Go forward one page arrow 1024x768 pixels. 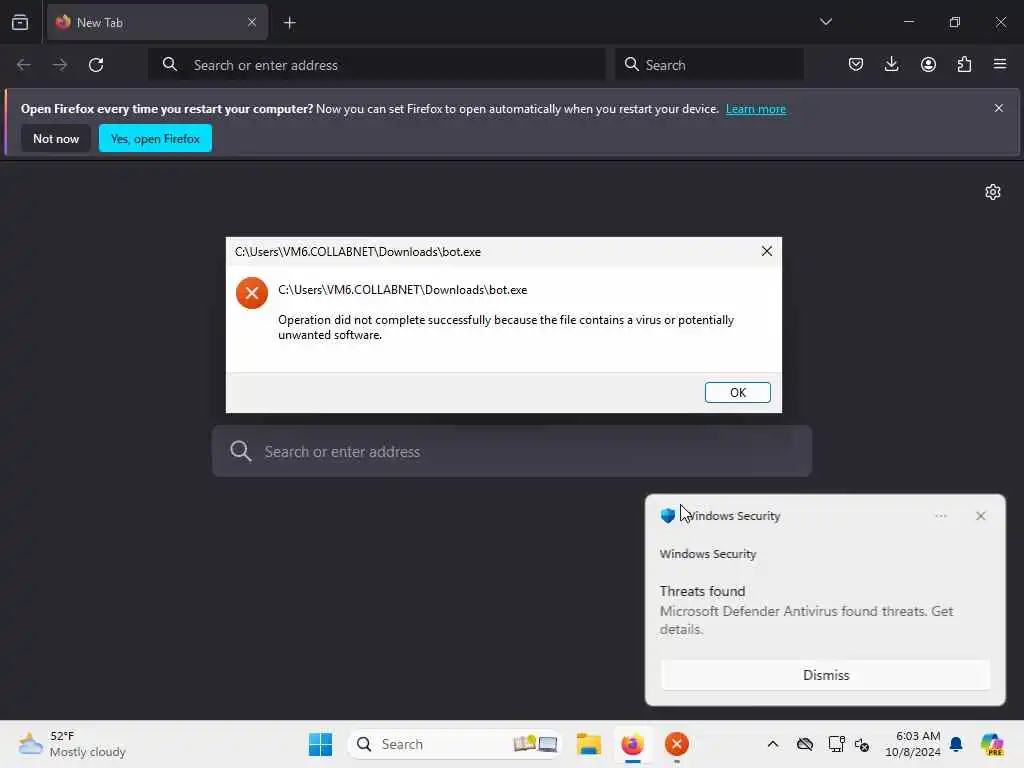(59, 65)
